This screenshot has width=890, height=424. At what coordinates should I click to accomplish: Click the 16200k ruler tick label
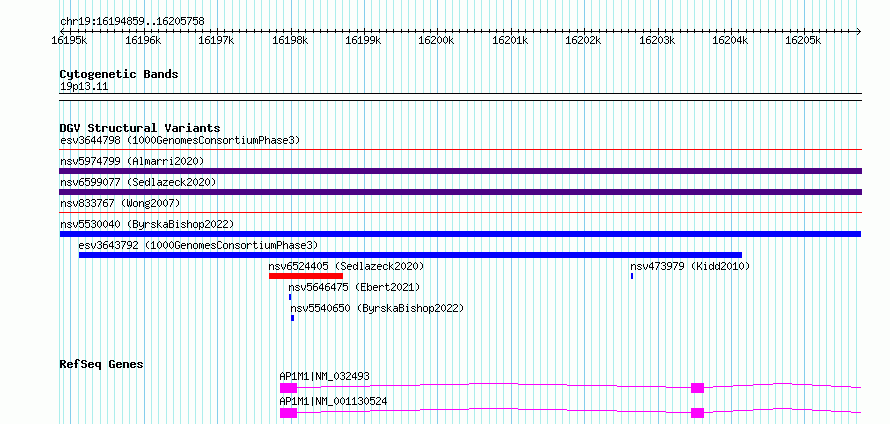coord(436,40)
